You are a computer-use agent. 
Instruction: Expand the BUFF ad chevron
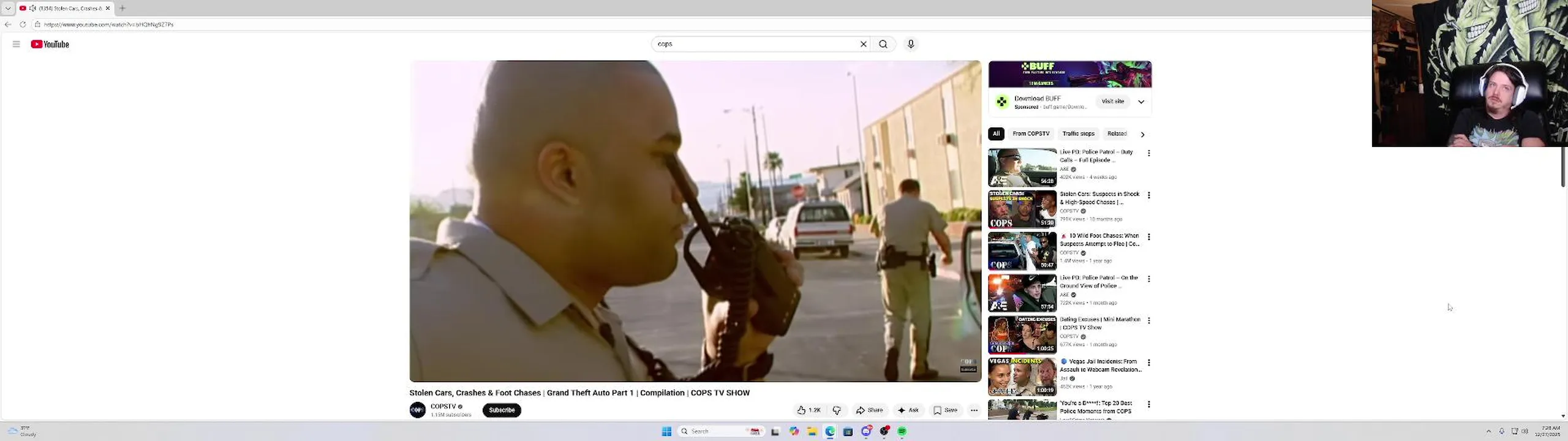(1141, 102)
